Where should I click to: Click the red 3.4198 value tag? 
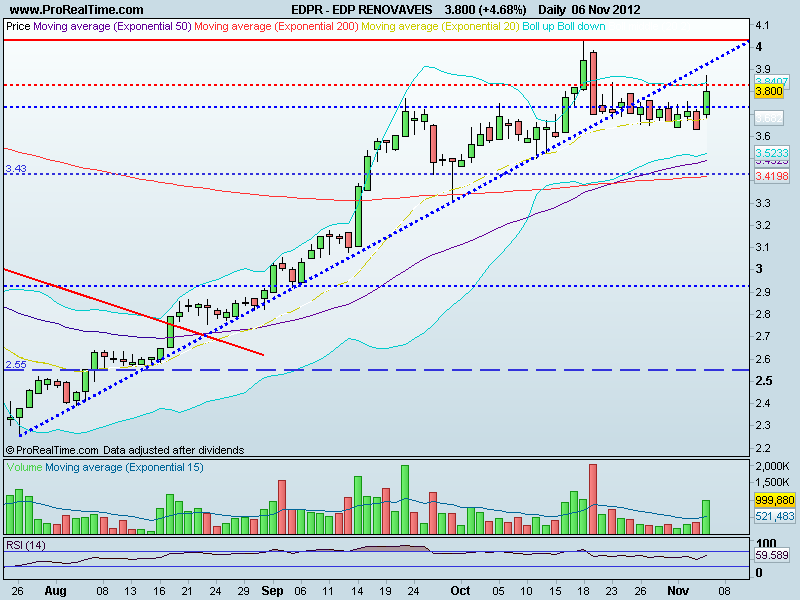[771, 176]
